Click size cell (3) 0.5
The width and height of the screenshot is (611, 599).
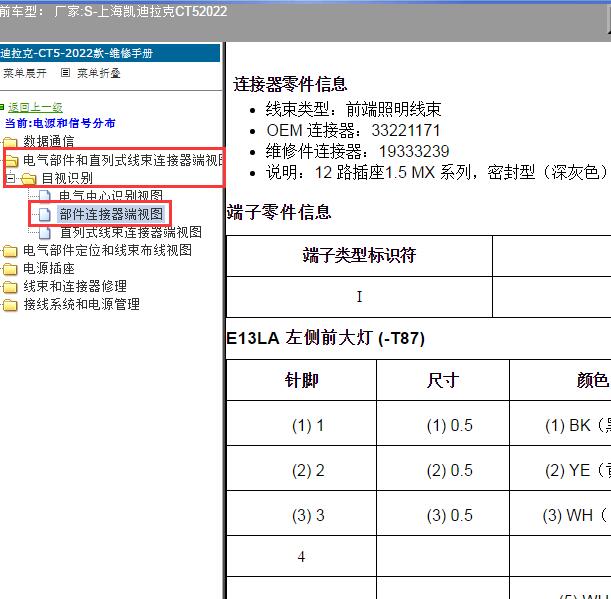[443, 513]
